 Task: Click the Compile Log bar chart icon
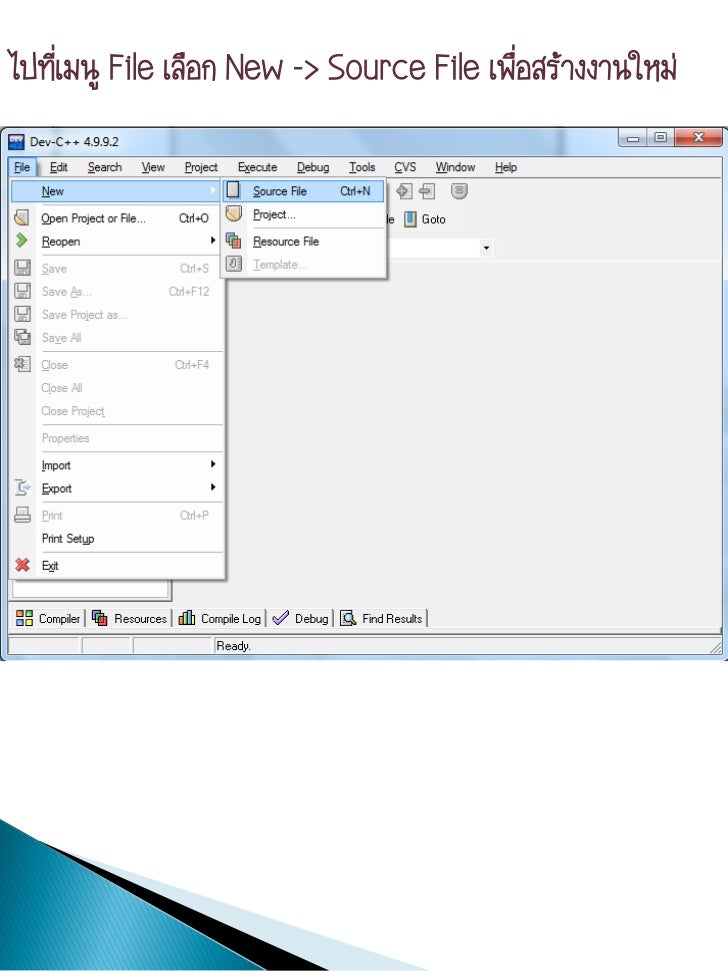186,617
